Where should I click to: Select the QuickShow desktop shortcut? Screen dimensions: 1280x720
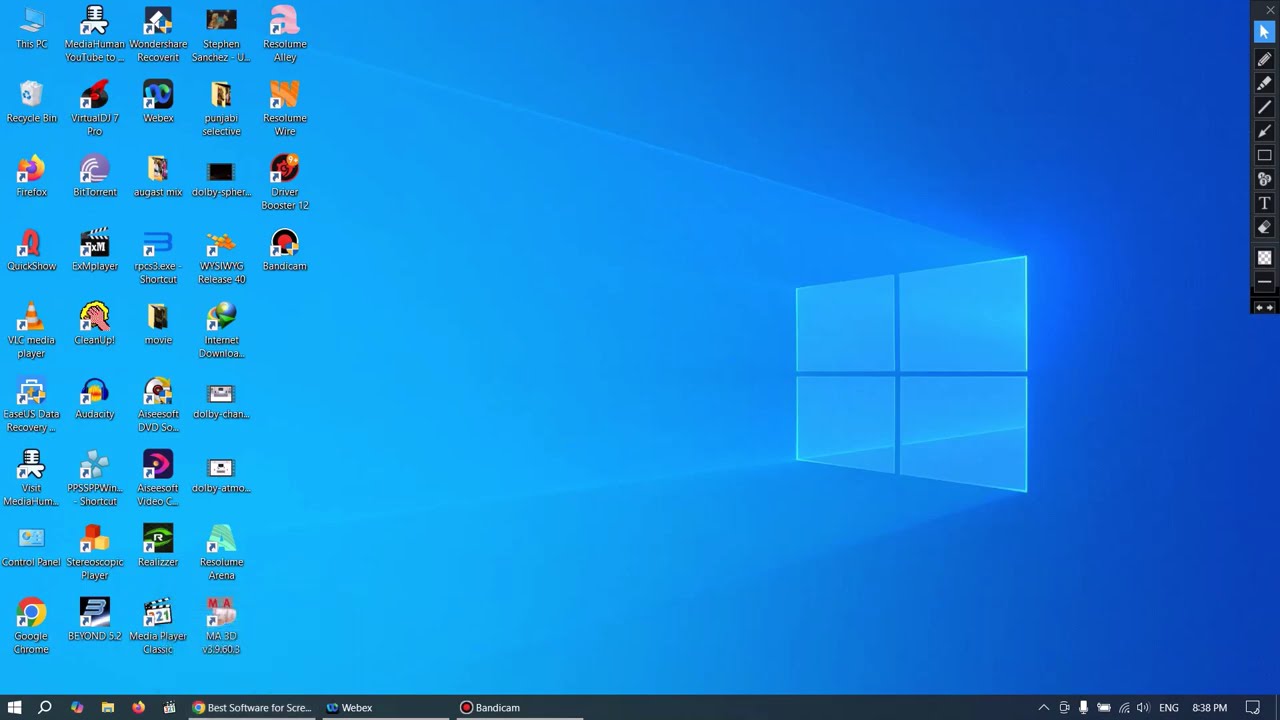click(31, 250)
